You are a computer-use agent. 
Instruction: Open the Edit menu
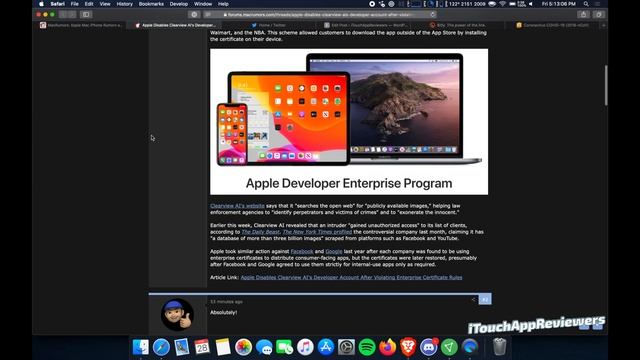pyautogui.click(x=89, y=4)
